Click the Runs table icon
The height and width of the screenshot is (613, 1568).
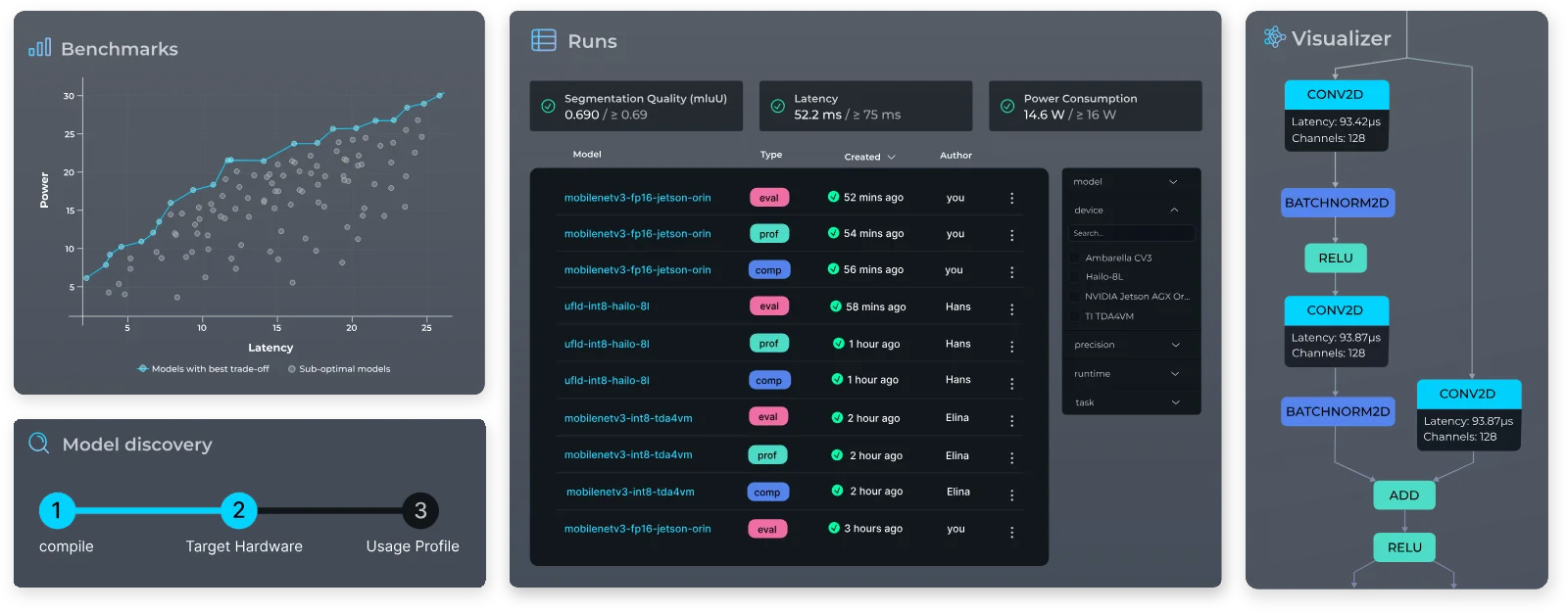[543, 40]
